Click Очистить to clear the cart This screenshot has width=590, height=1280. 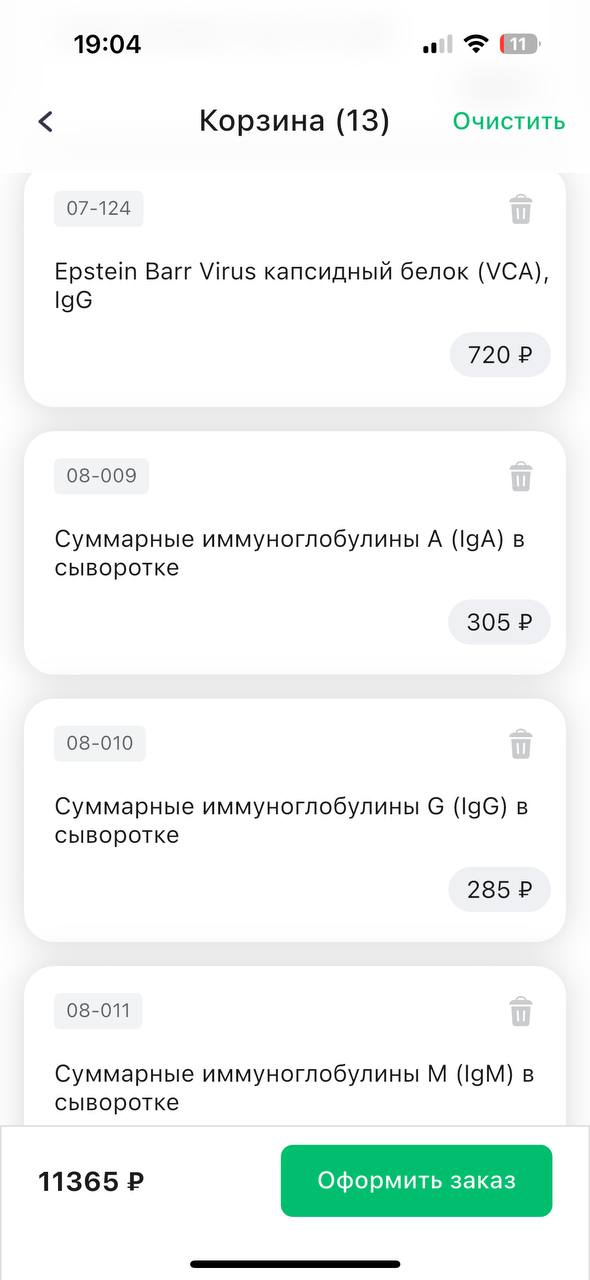coord(509,122)
